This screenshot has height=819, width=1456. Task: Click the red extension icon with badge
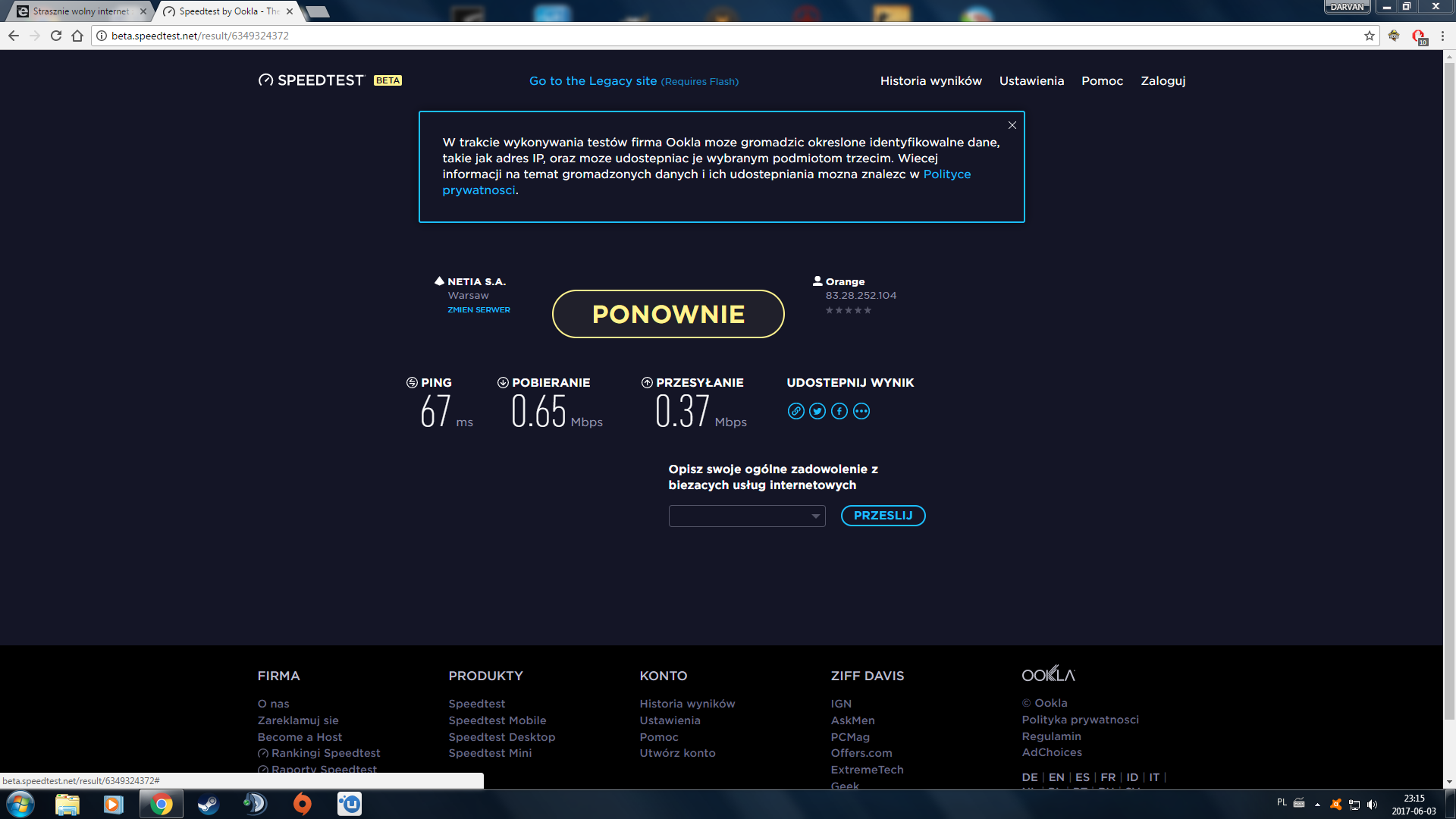point(1419,36)
